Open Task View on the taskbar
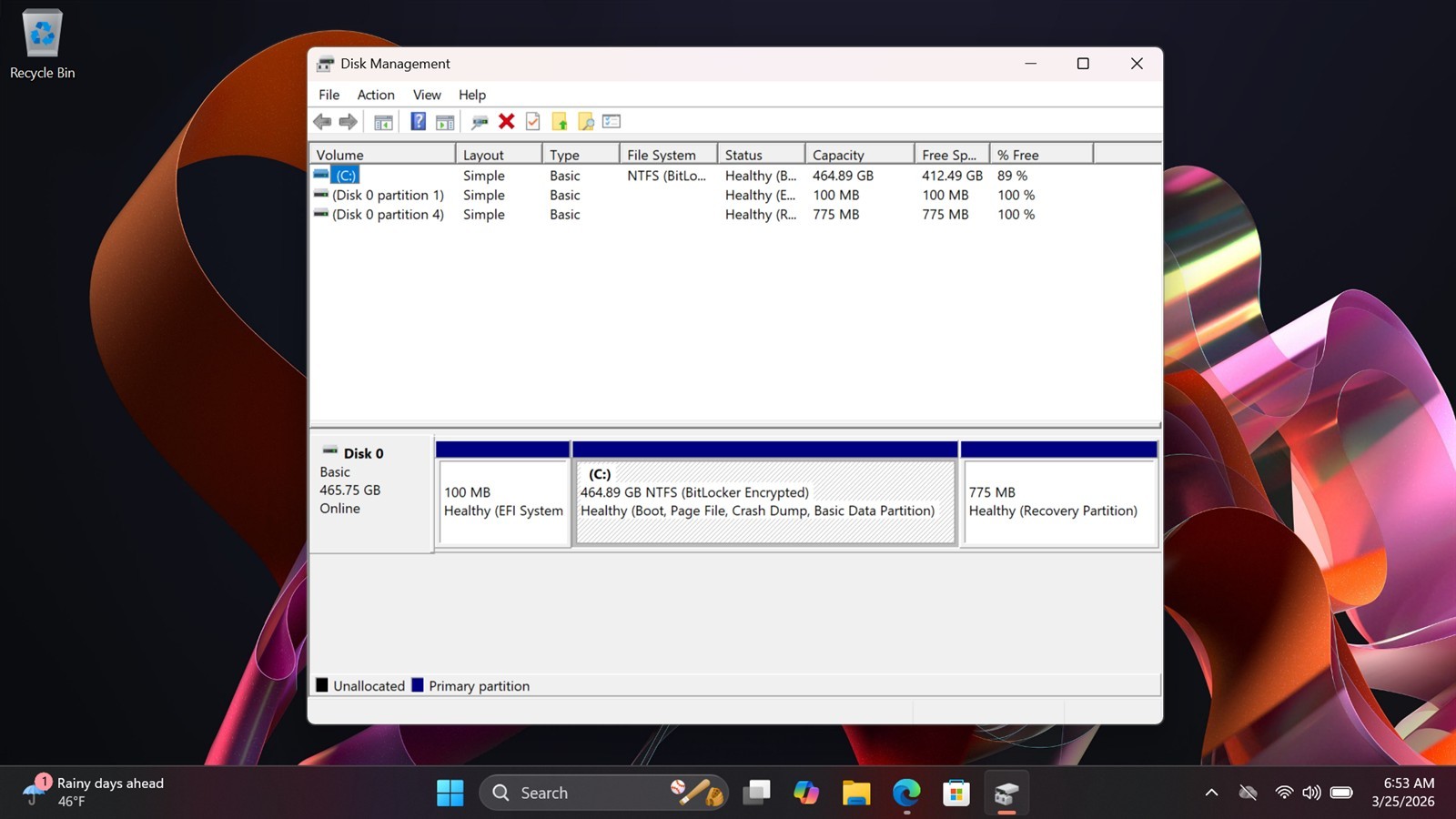 click(756, 793)
